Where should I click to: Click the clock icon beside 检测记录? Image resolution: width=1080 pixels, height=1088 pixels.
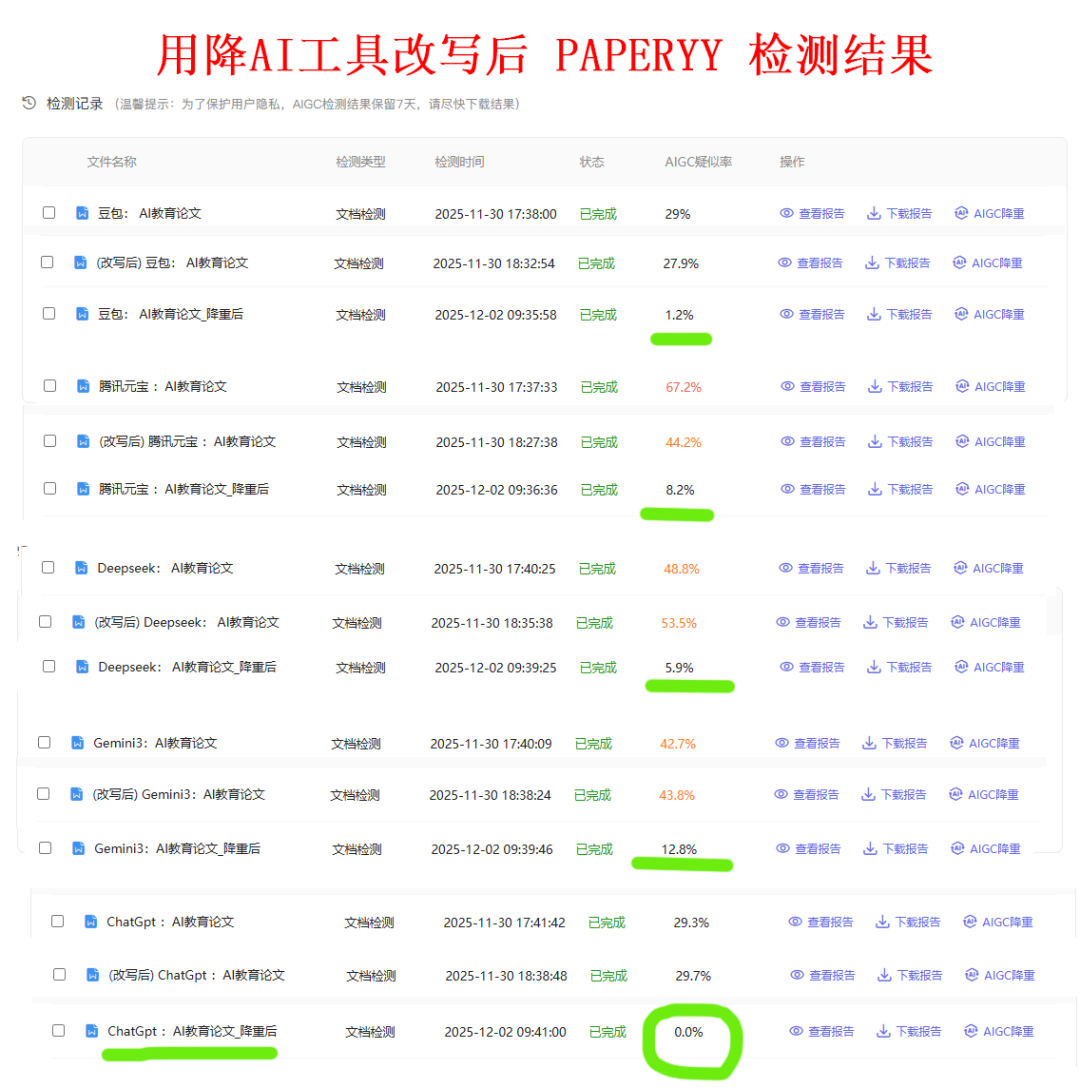[x=29, y=103]
